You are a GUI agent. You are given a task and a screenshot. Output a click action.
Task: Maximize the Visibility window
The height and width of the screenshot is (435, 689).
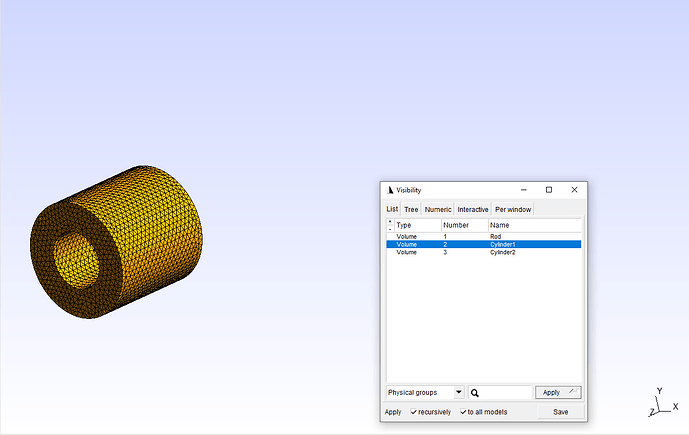(549, 190)
